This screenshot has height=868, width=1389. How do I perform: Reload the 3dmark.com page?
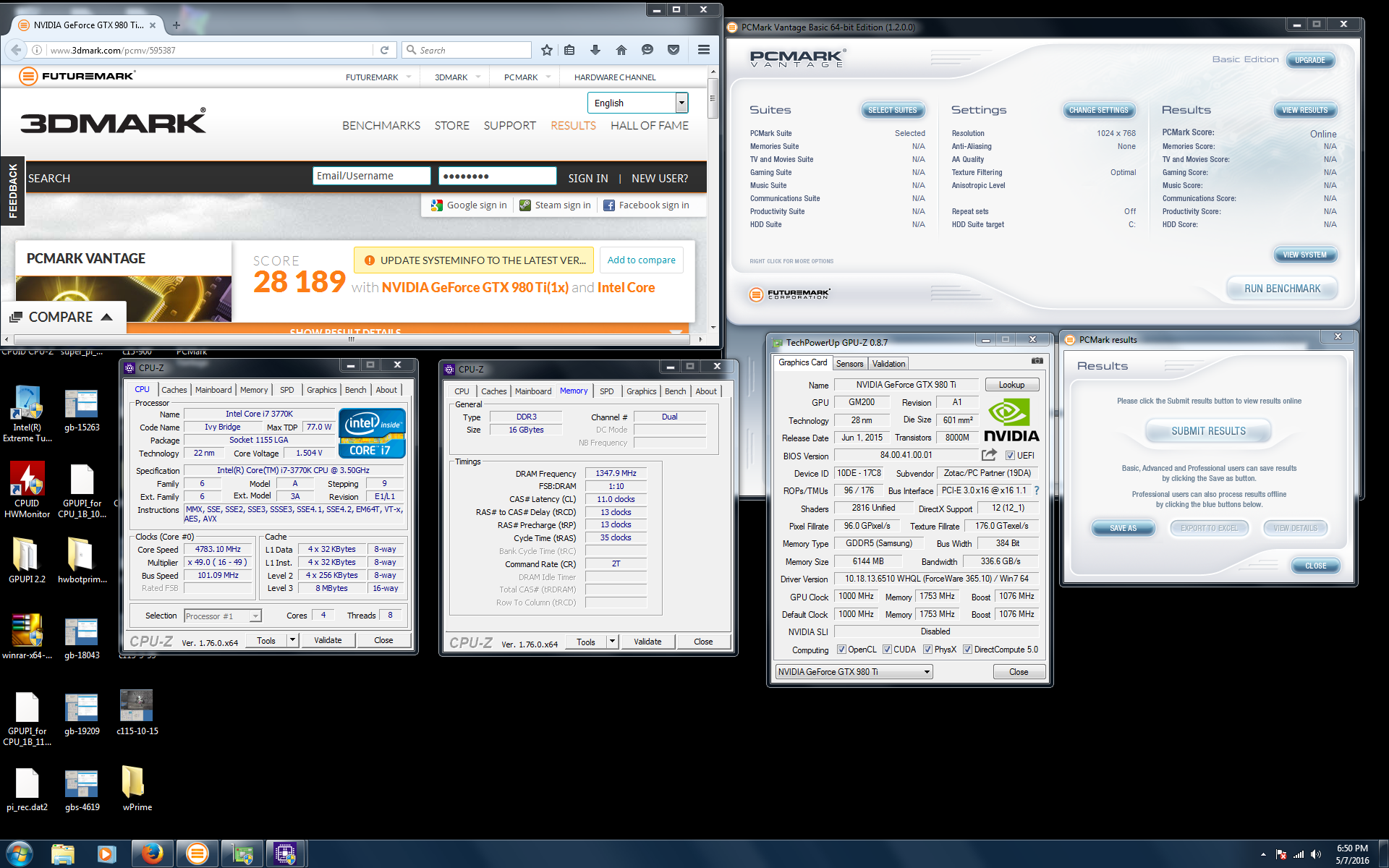click(x=384, y=50)
